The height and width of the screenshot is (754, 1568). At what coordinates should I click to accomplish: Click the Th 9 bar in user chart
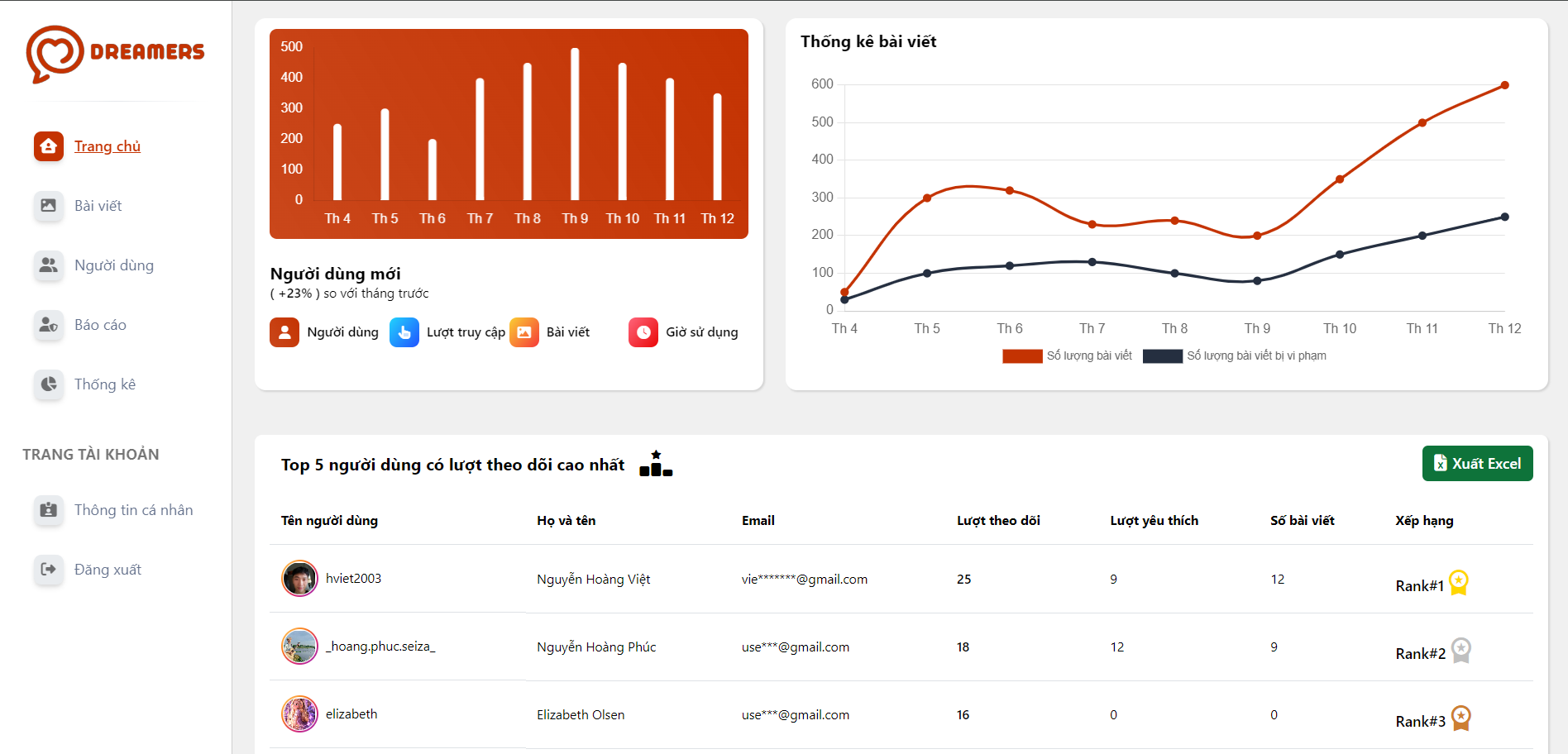coord(575,124)
